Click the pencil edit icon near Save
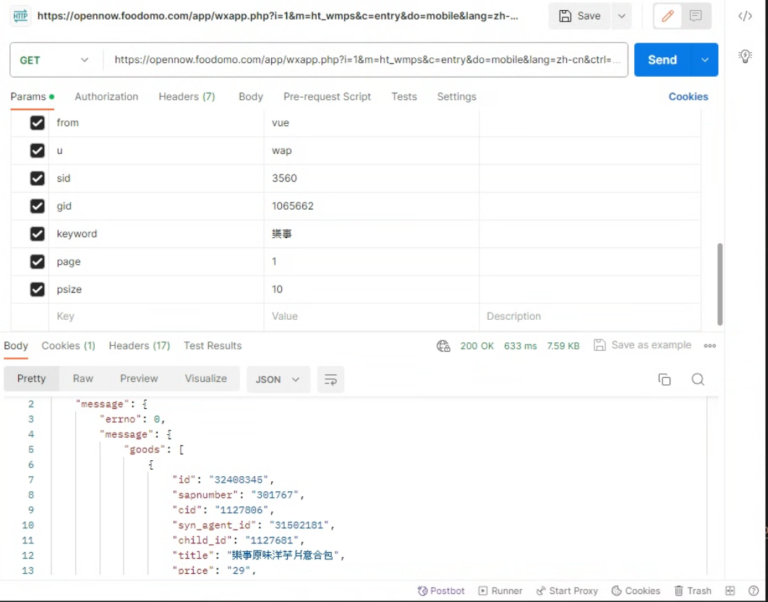The height and width of the screenshot is (602, 768). coord(667,16)
